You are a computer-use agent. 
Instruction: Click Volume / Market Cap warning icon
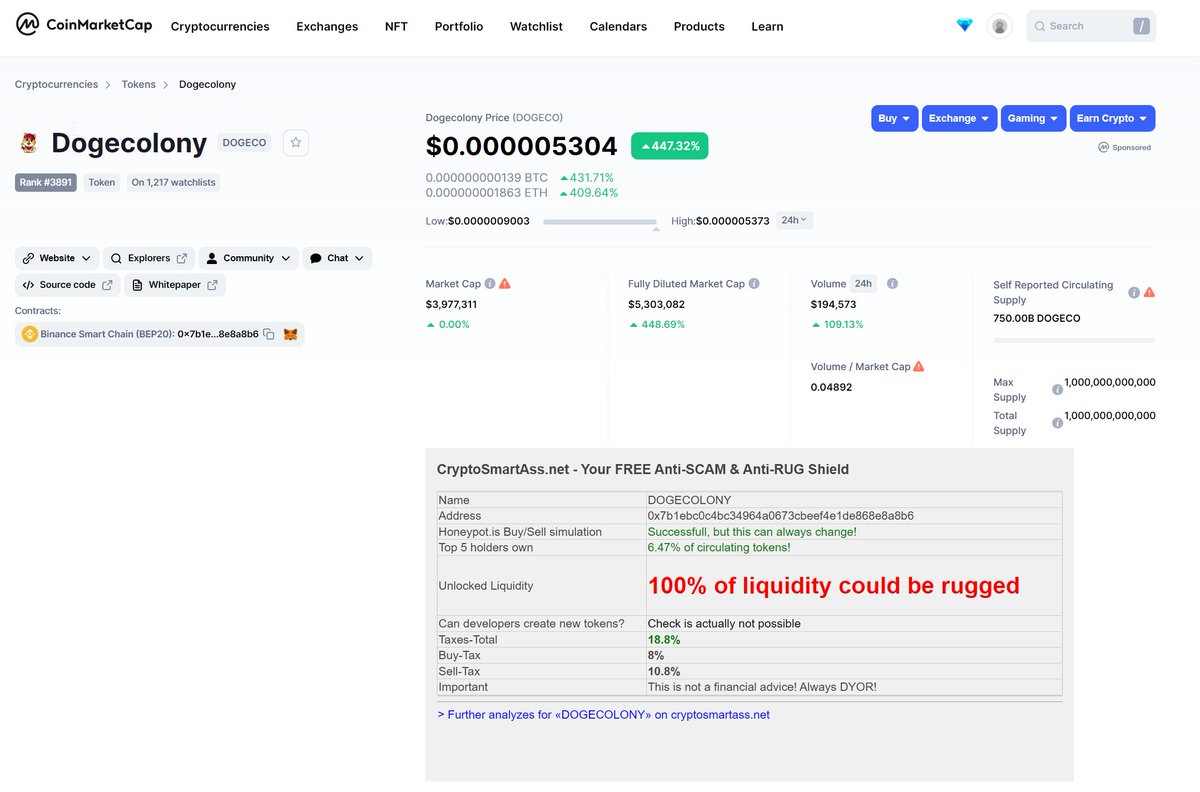(x=919, y=366)
